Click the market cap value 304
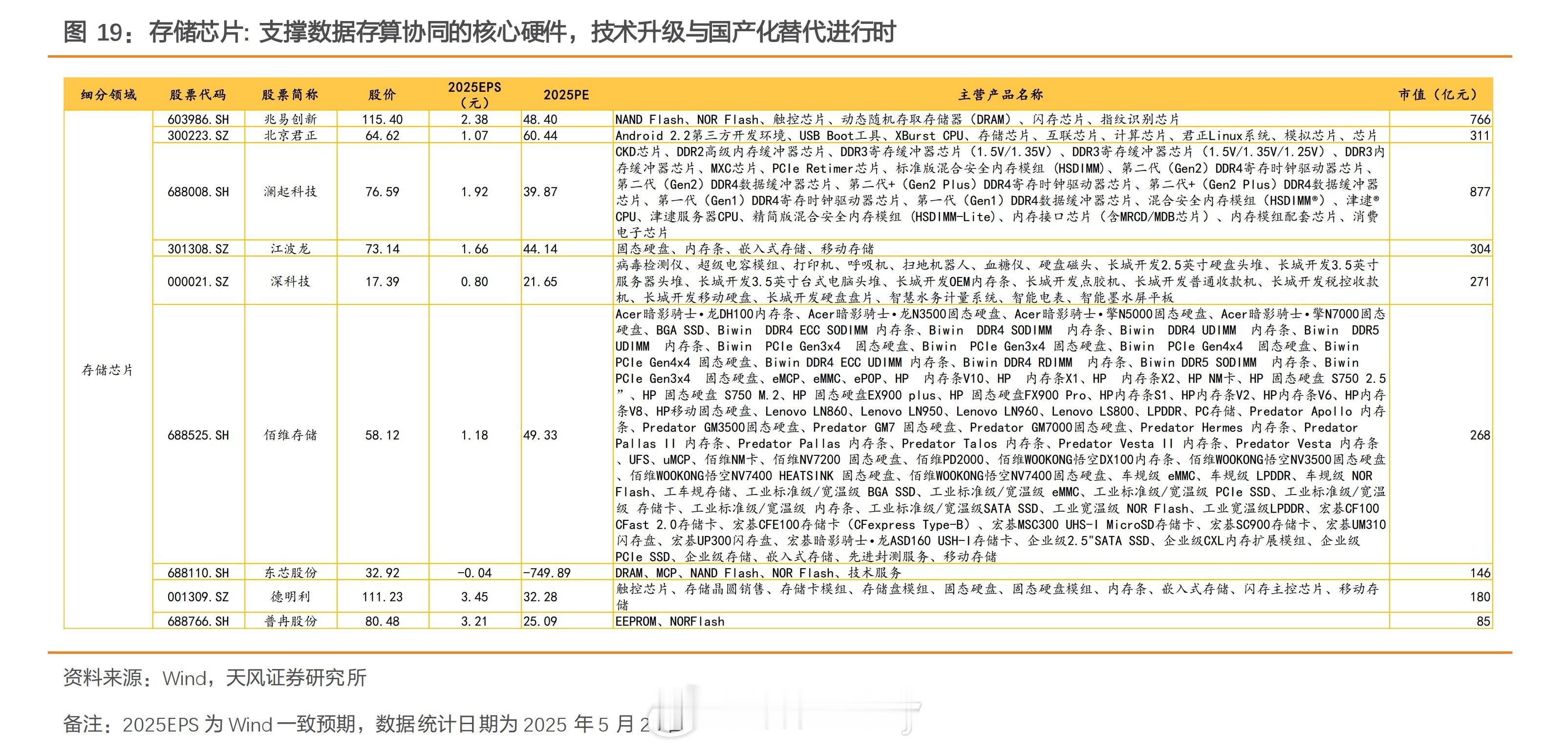Screen dimensions: 1568x754 (1480, 248)
